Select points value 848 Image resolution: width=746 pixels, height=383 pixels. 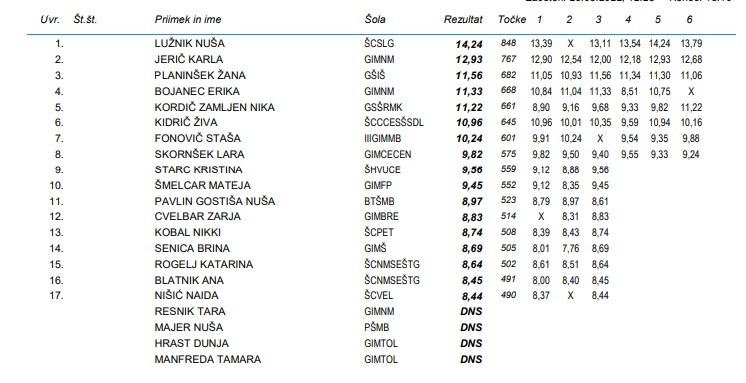[x=508, y=43]
